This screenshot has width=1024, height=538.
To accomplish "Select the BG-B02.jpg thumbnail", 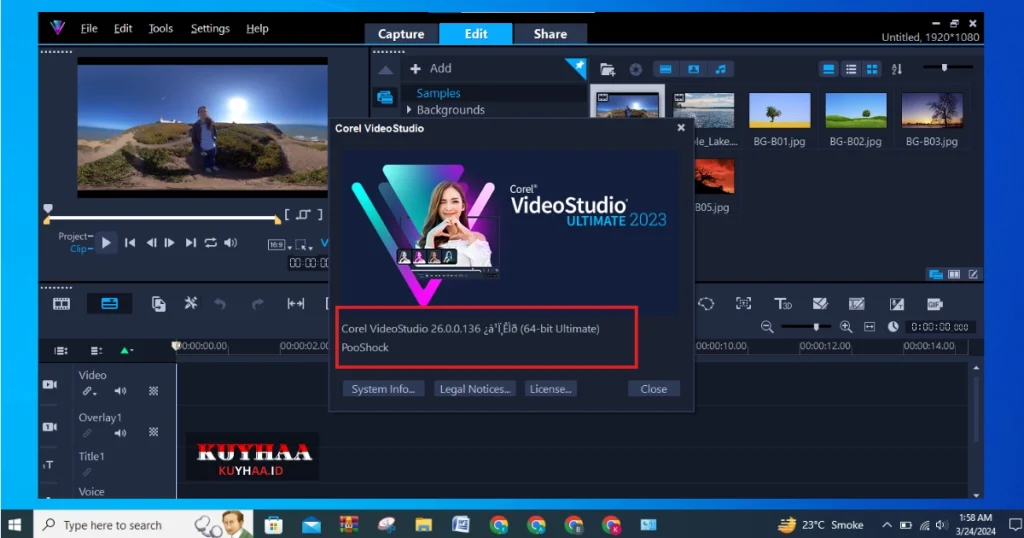I will point(856,110).
